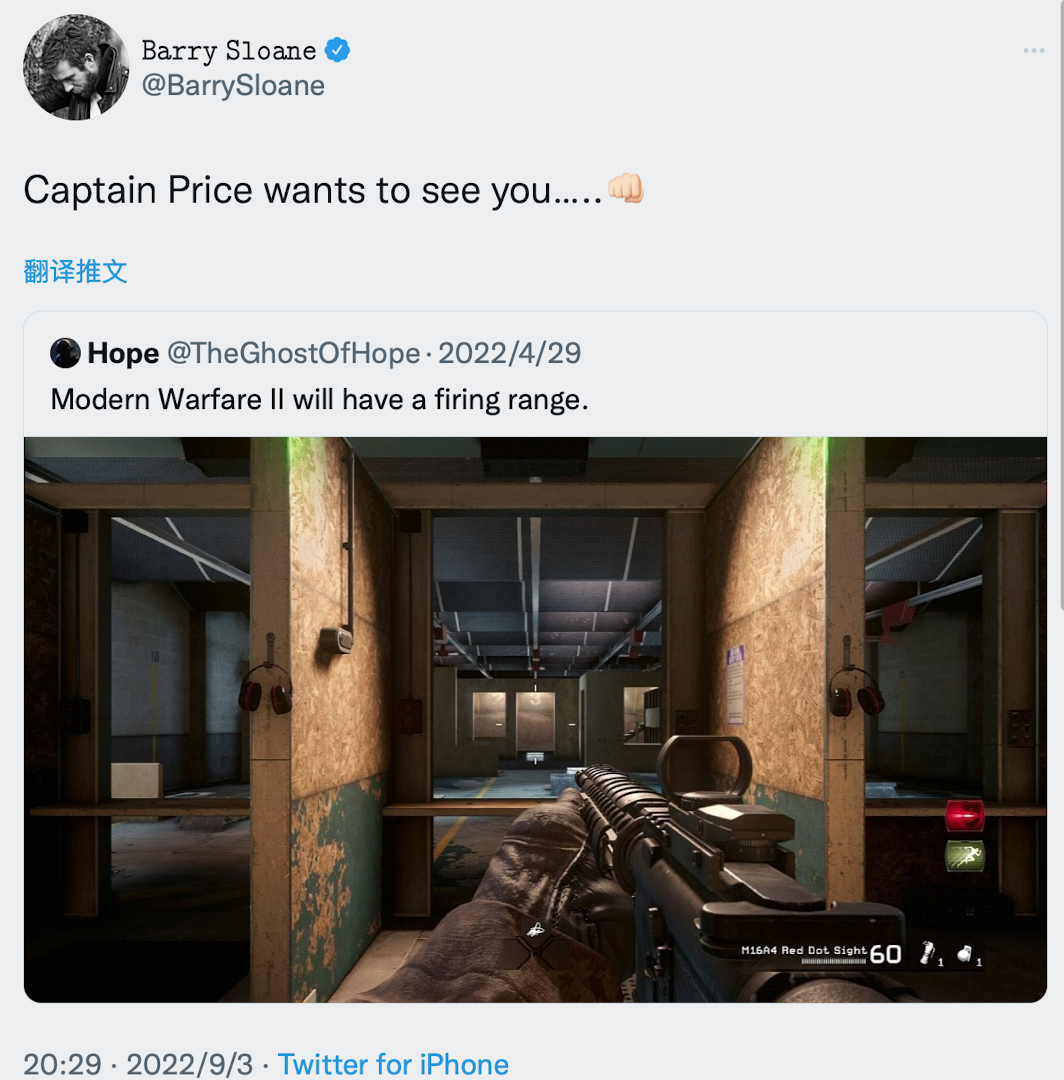Open the Barry Sloane display name
This screenshot has height=1080, width=1064.
[x=228, y=50]
